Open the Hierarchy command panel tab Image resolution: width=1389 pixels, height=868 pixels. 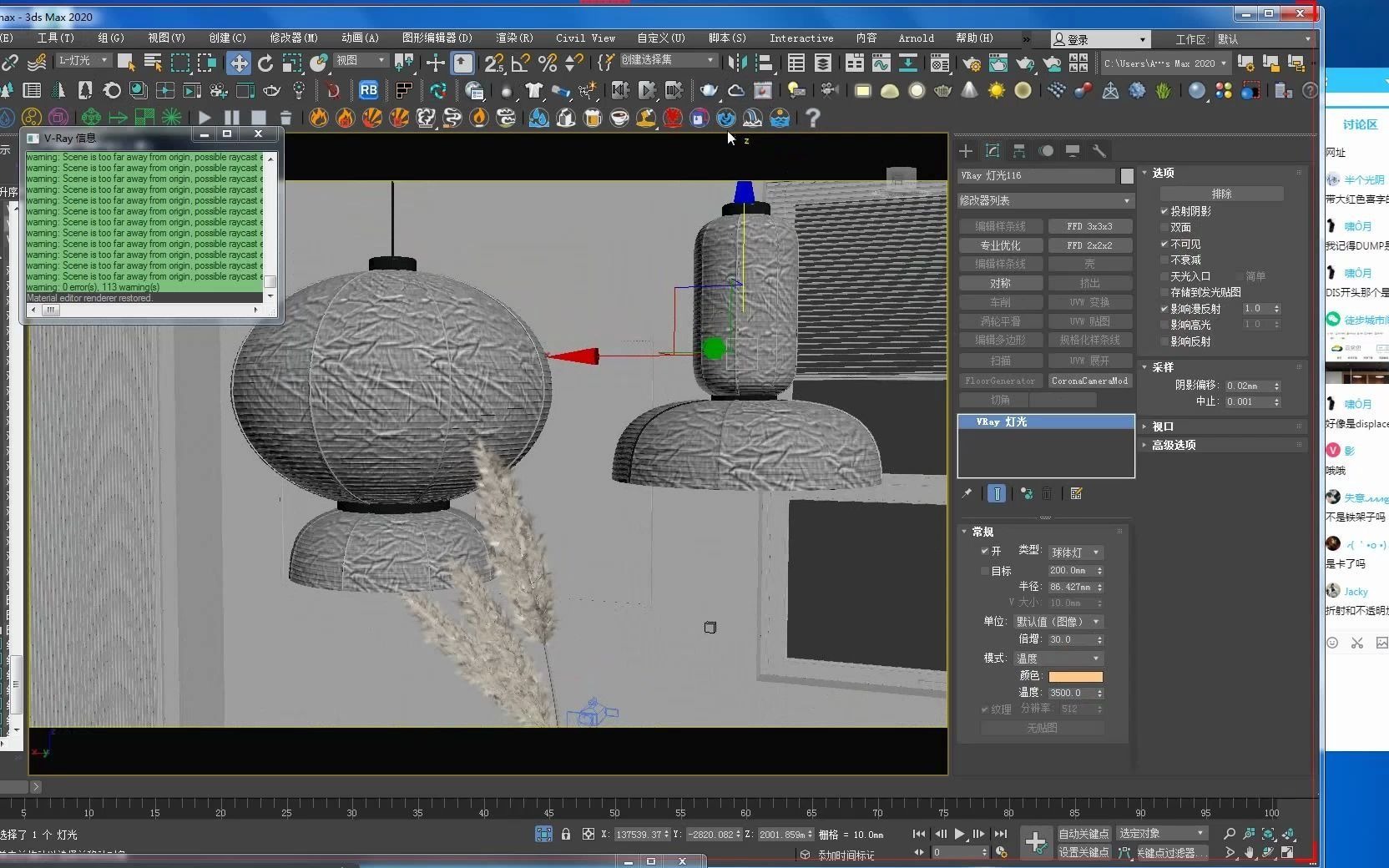coord(1019,151)
